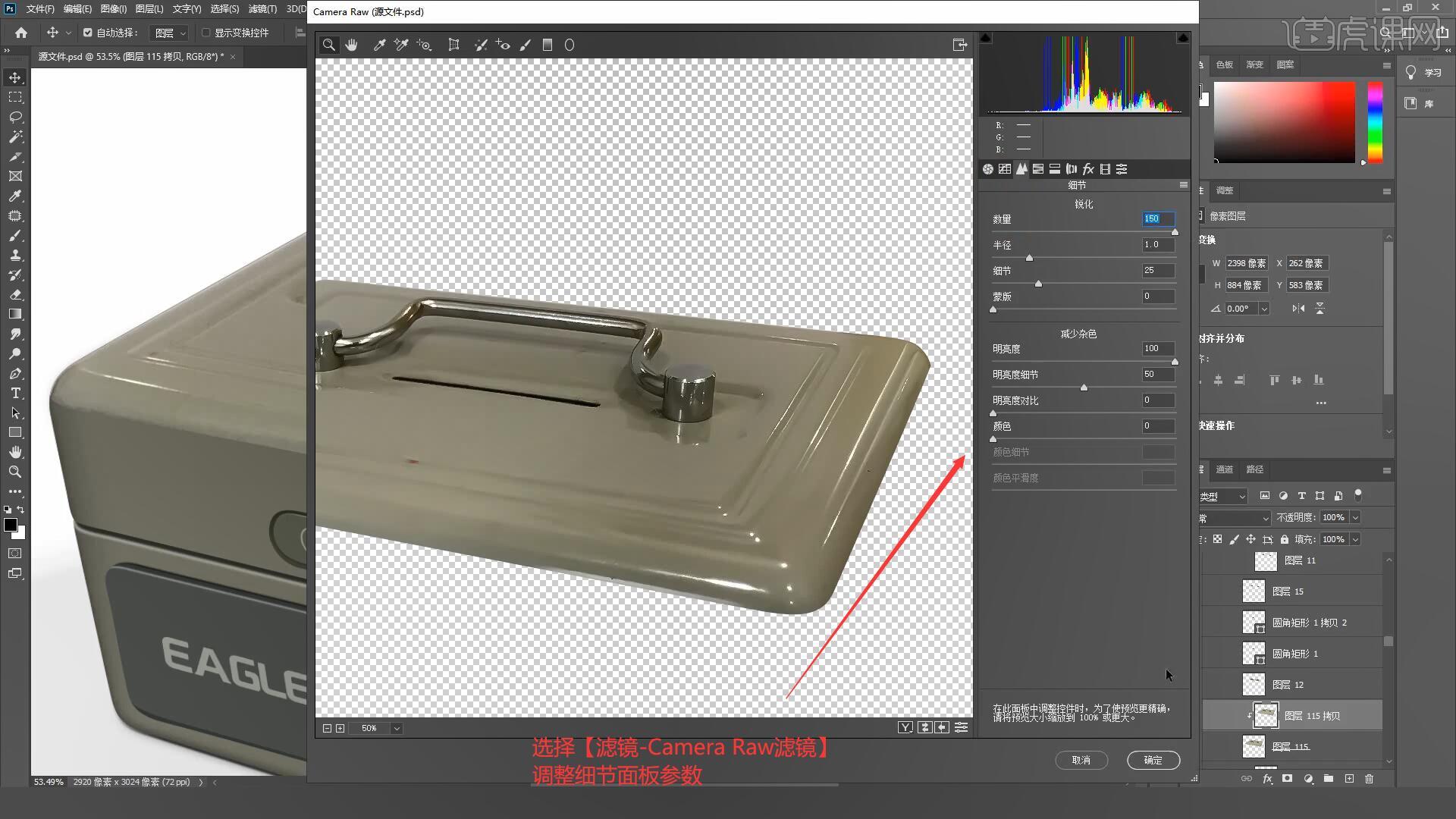Select the Crop tool in Camera Raw
The width and height of the screenshot is (1456, 819).
tap(453, 45)
